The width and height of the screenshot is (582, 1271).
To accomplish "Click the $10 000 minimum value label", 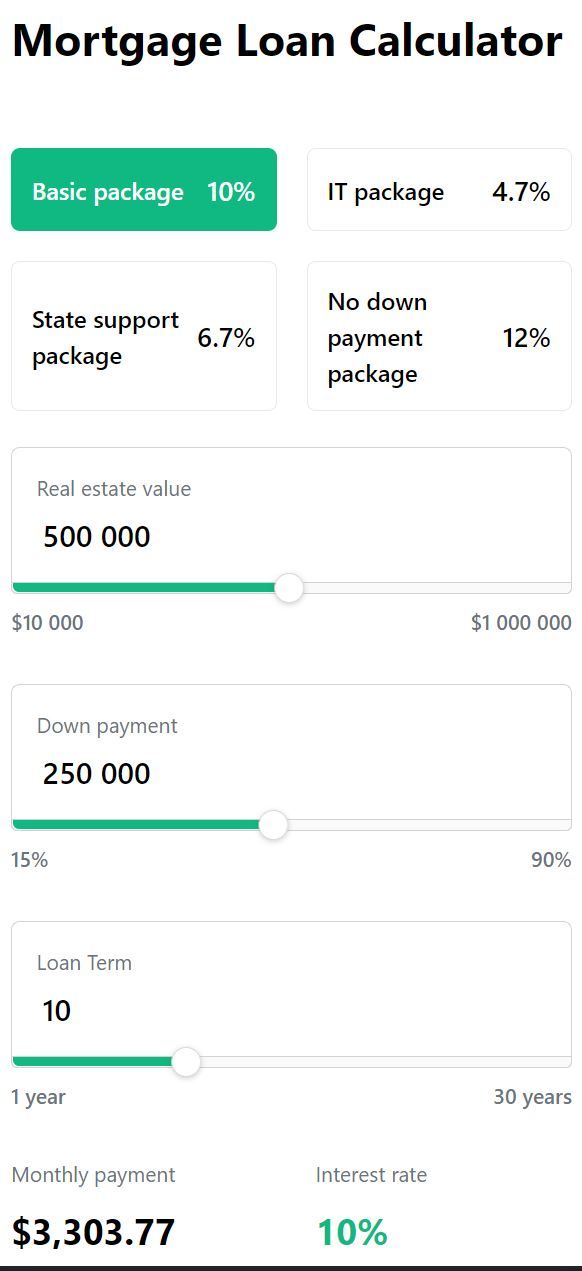I will pos(48,623).
